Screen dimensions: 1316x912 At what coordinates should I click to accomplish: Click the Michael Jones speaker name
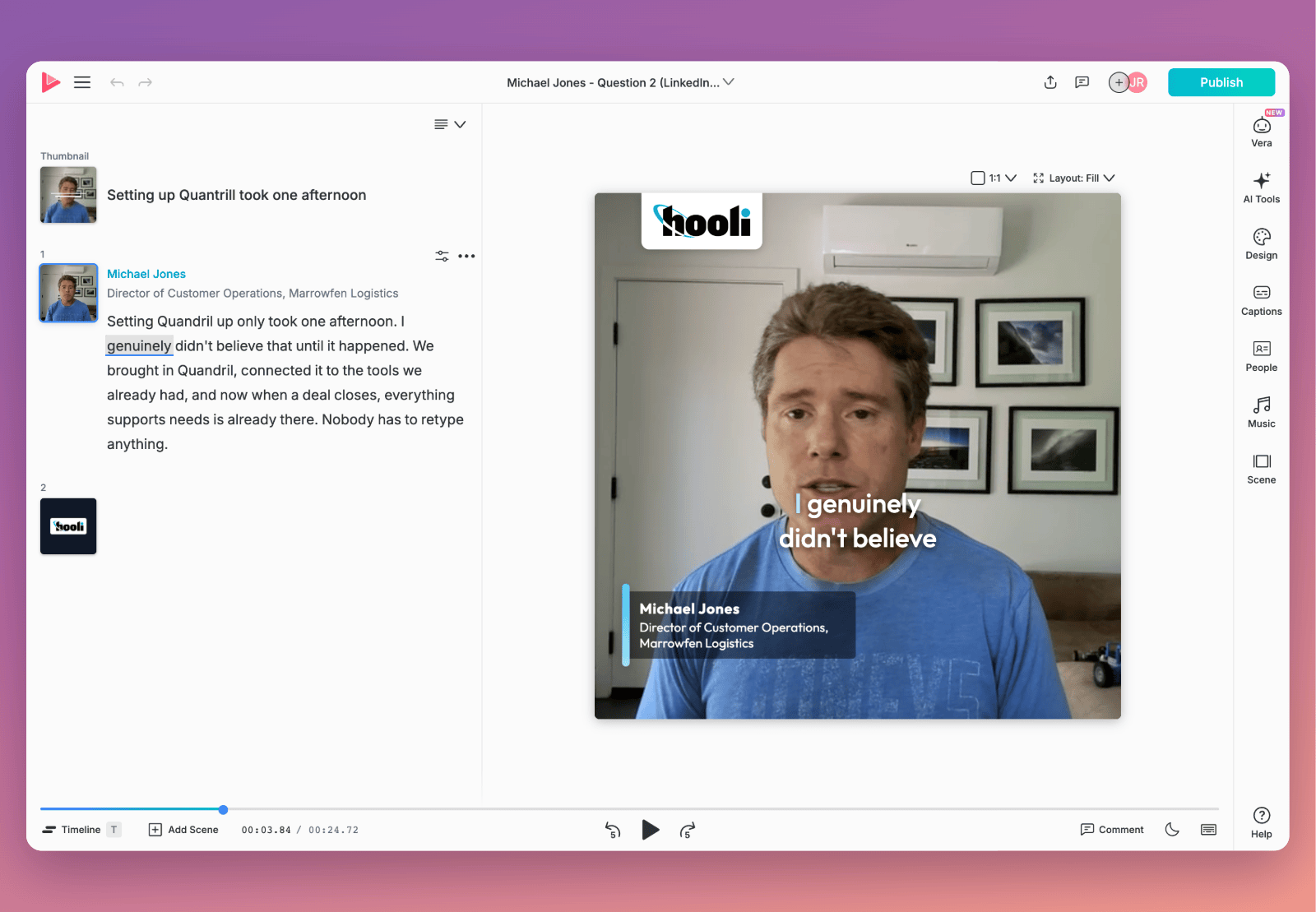pyautogui.click(x=146, y=274)
